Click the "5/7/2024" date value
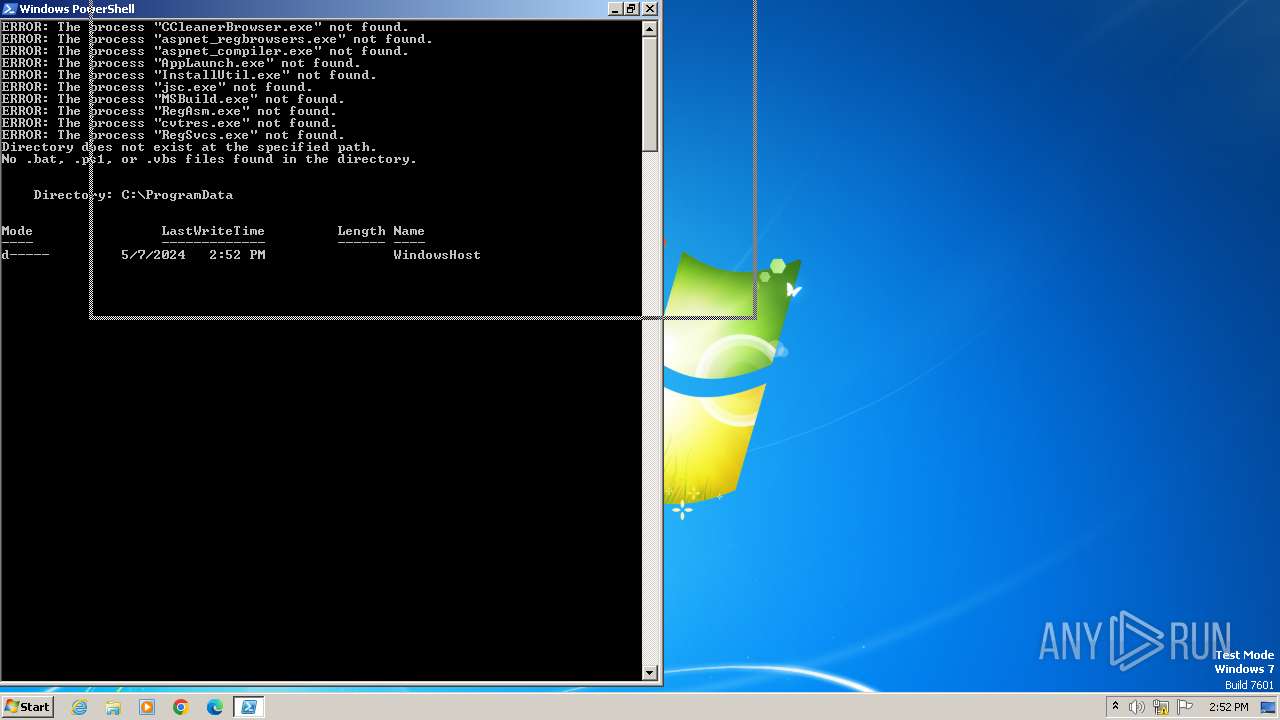This screenshot has width=1280, height=720. pyautogui.click(x=153, y=255)
